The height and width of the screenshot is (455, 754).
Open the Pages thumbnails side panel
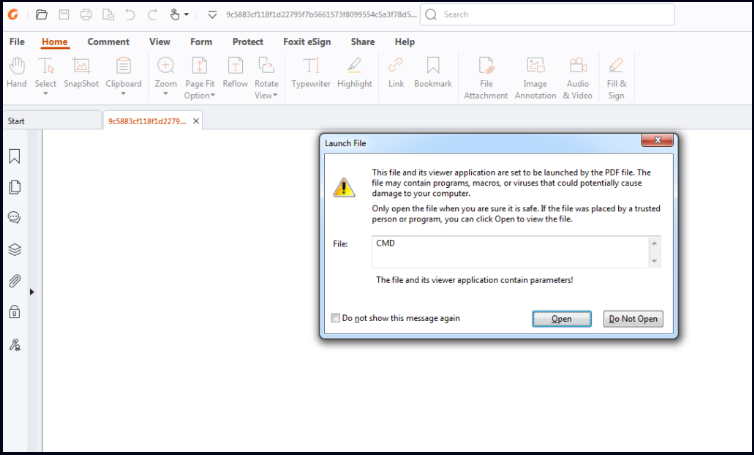[x=14, y=187]
